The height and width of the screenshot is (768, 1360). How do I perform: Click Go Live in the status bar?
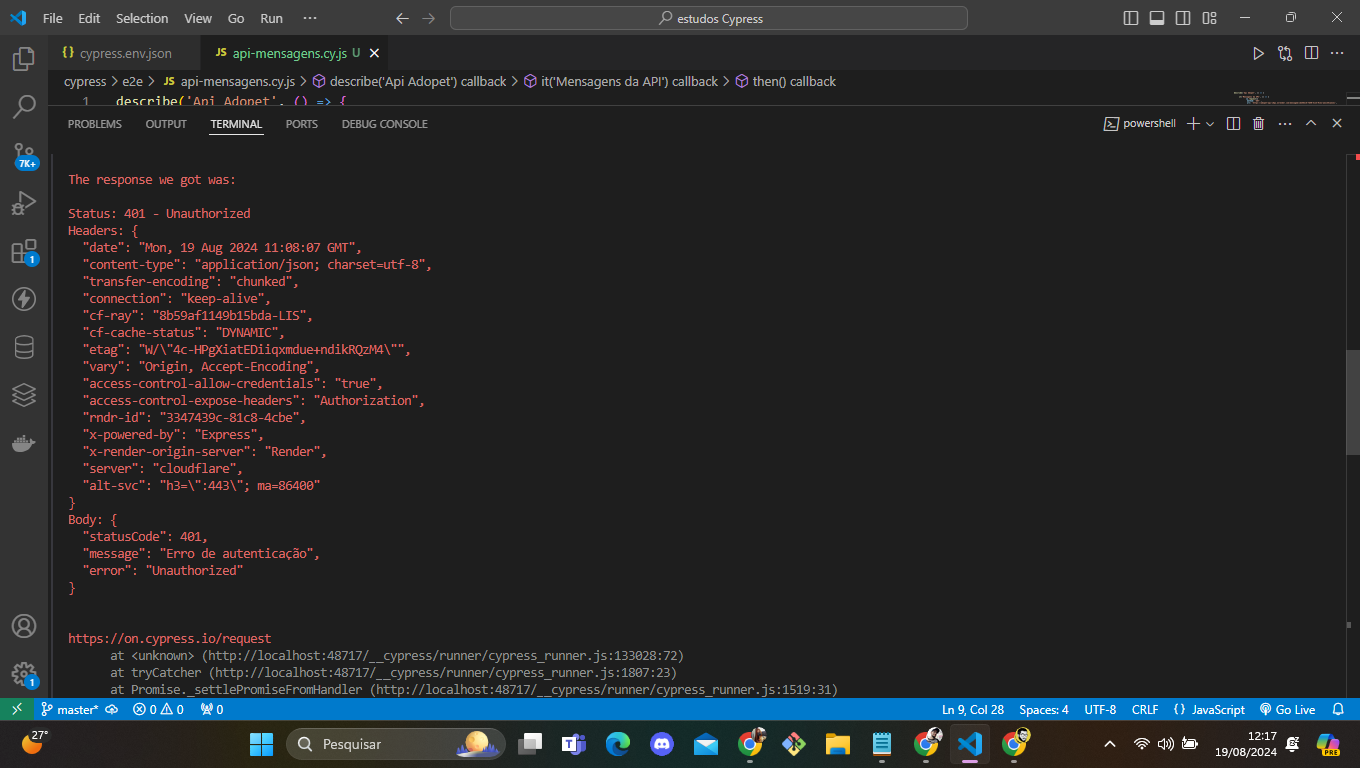click(1287, 709)
